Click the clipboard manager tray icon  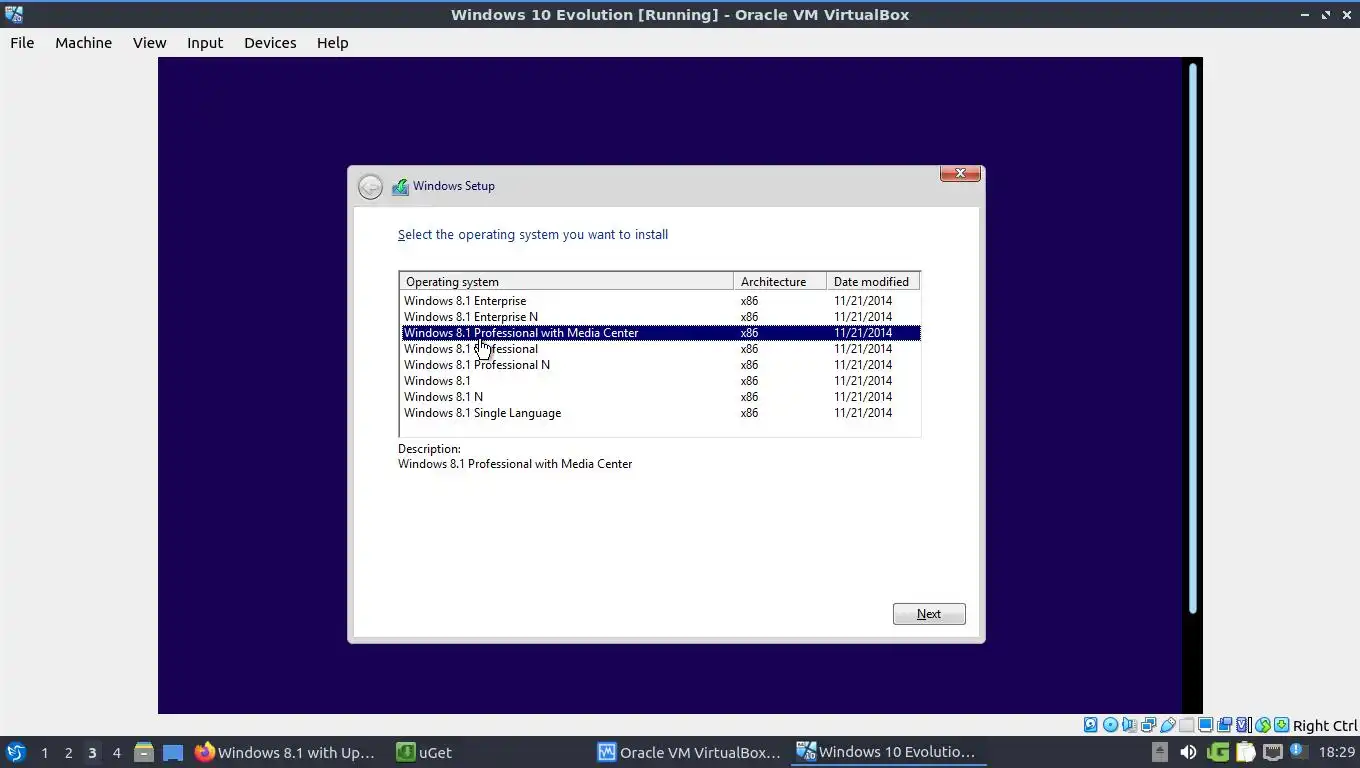[x=1245, y=752]
